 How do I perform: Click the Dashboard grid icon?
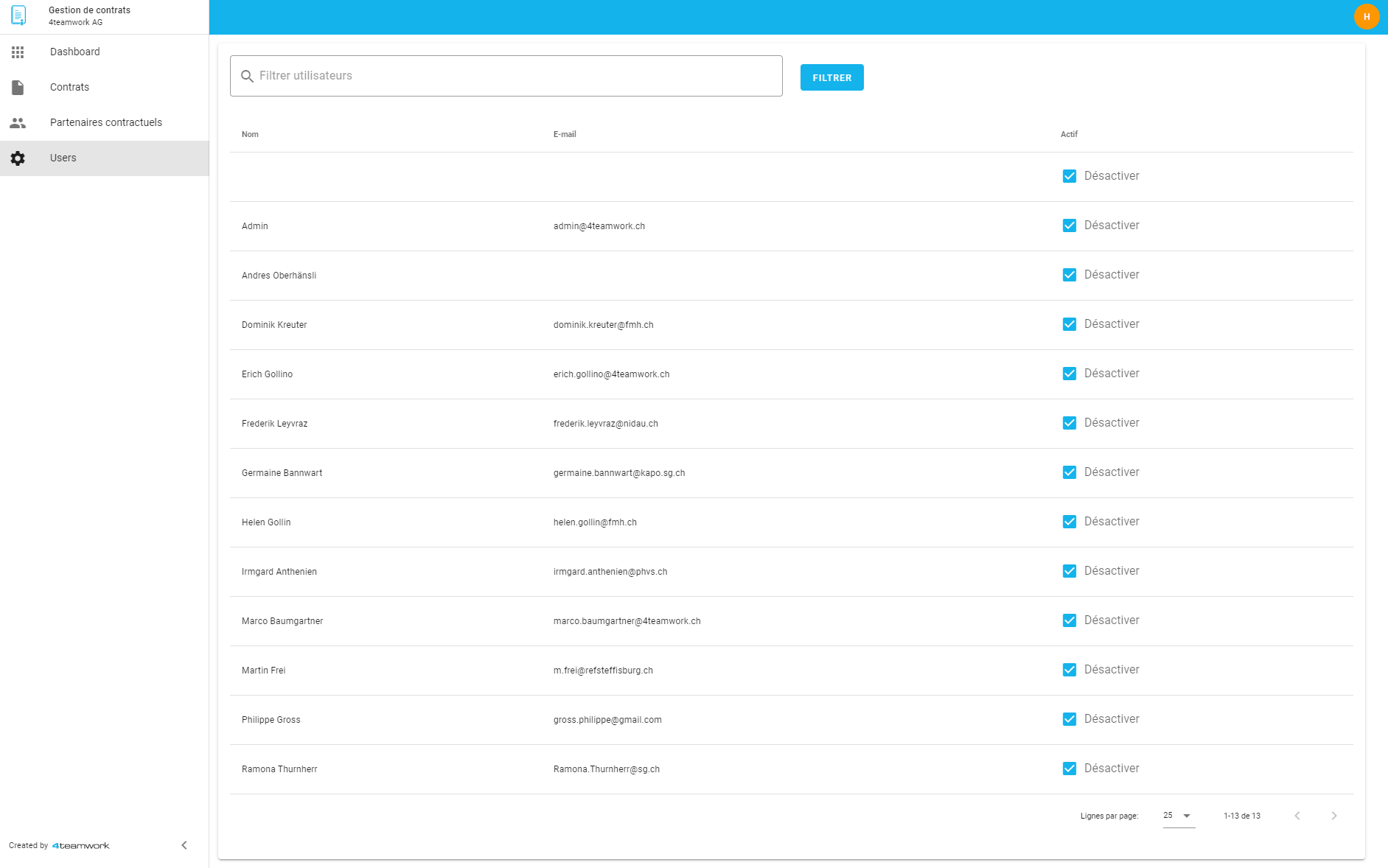point(18,52)
